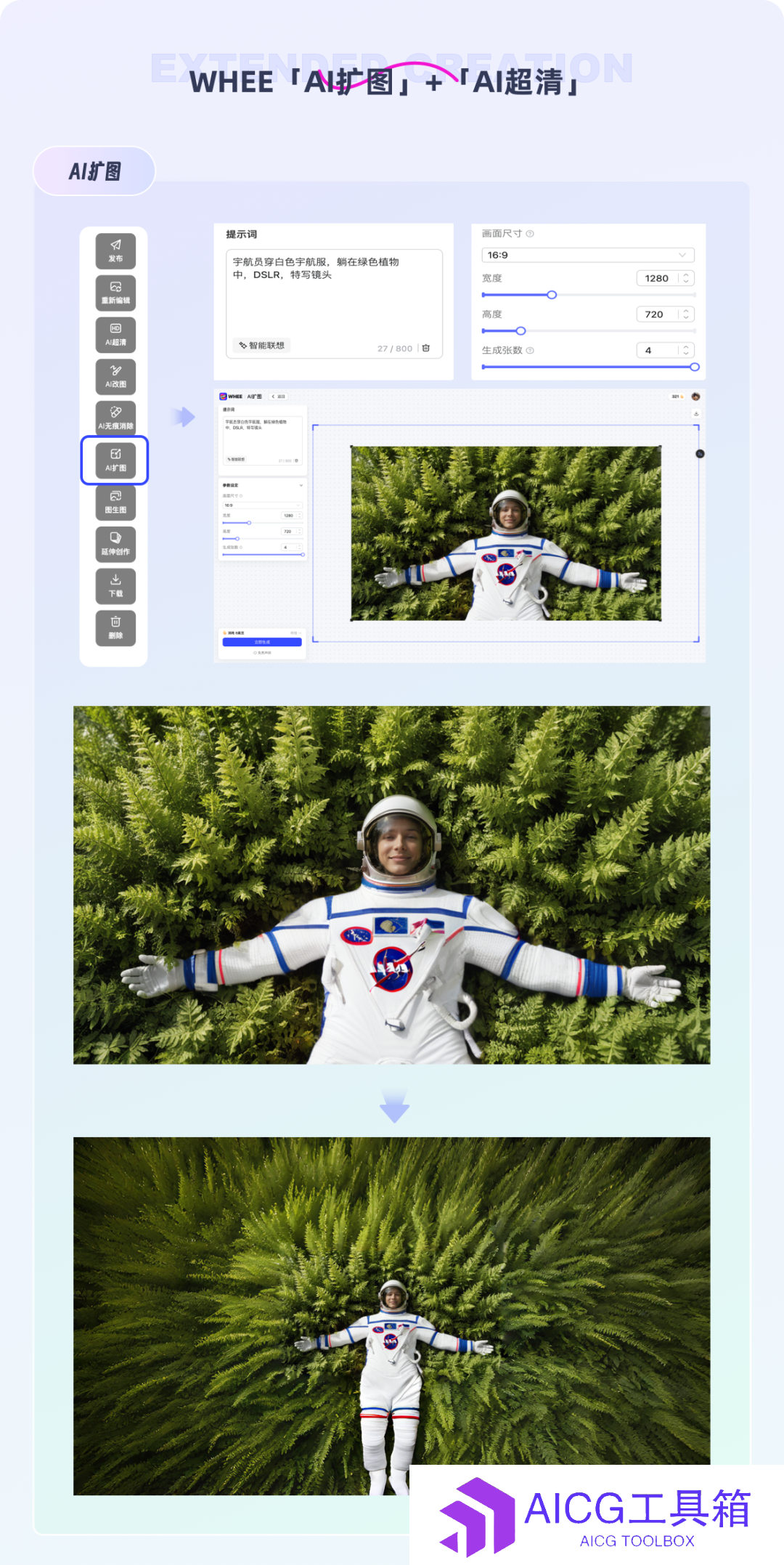This screenshot has height=1565, width=784.
Task: Clear prompt with the trash icon beside 27/800
Action: pos(426,349)
